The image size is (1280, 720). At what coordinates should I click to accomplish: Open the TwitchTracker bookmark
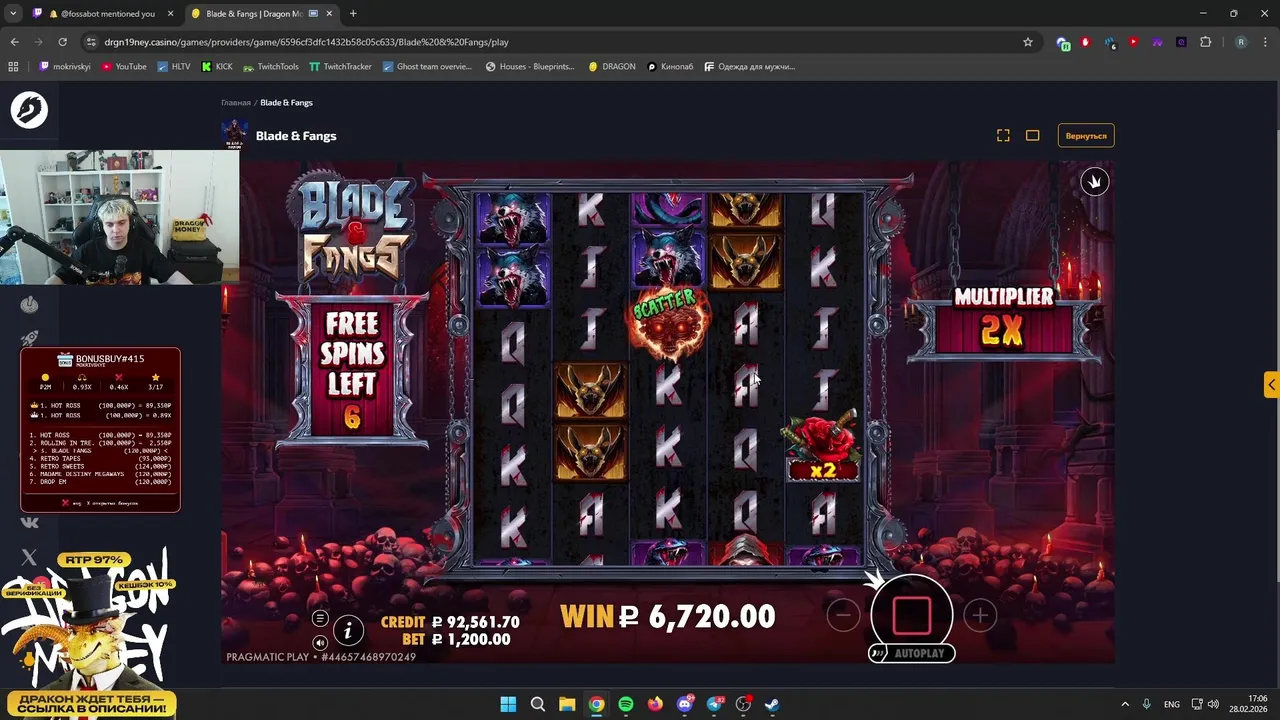(x=340, y=67)
